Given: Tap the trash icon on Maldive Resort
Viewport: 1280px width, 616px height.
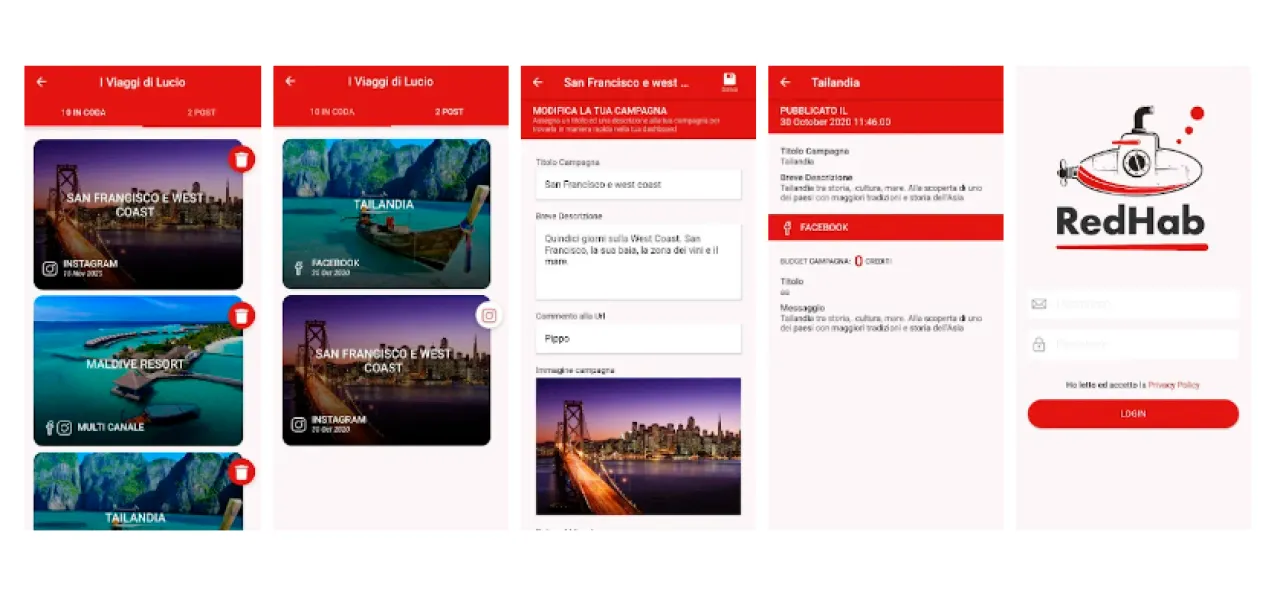Looking at the screenshot, I should click(241, 315).
